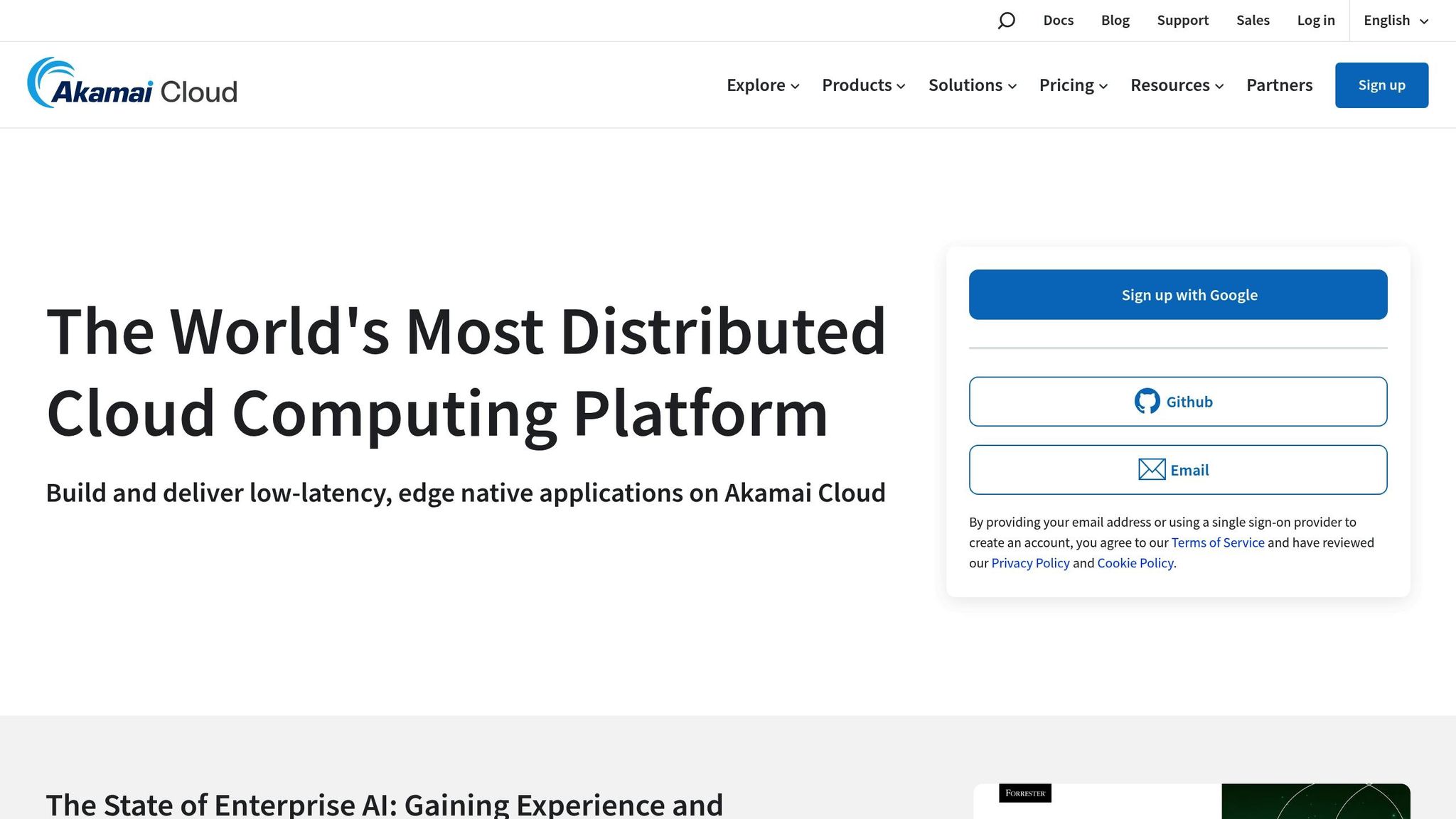The image size is (1456, 819).
Task: Open the Terms of Service link
Action: point(1217,542)
